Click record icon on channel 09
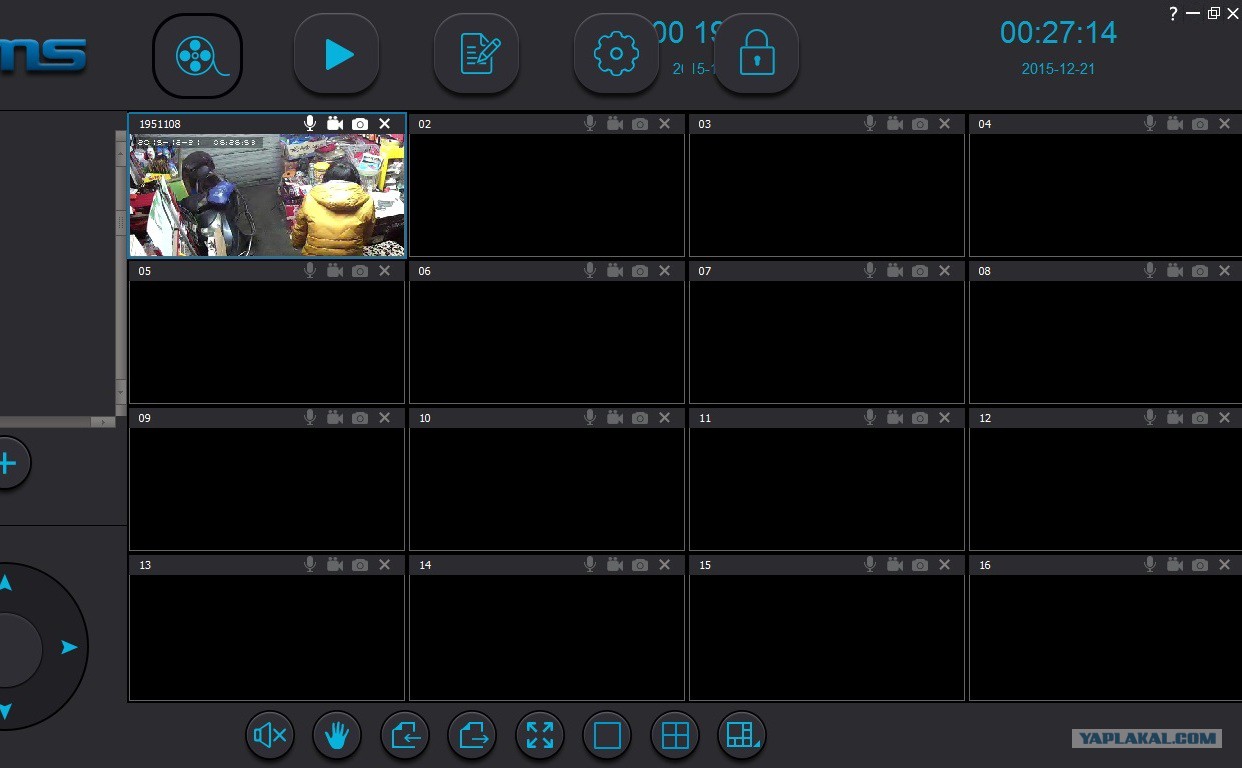 [335, 417]
